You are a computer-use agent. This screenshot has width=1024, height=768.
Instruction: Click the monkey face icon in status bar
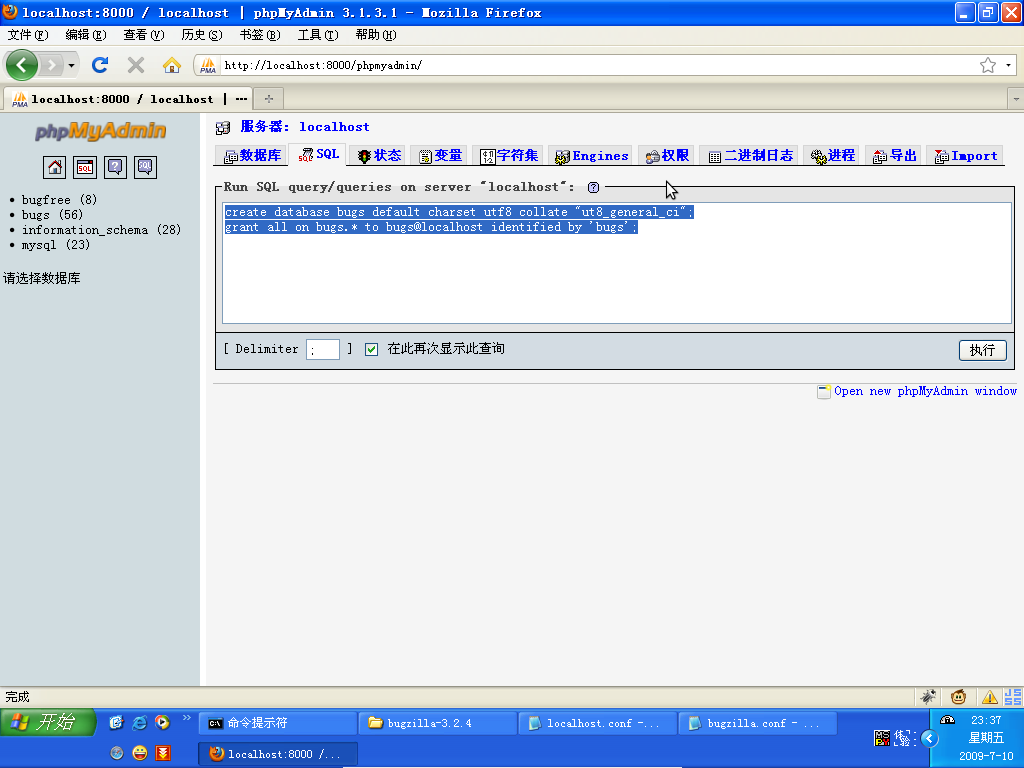[958, 697]
